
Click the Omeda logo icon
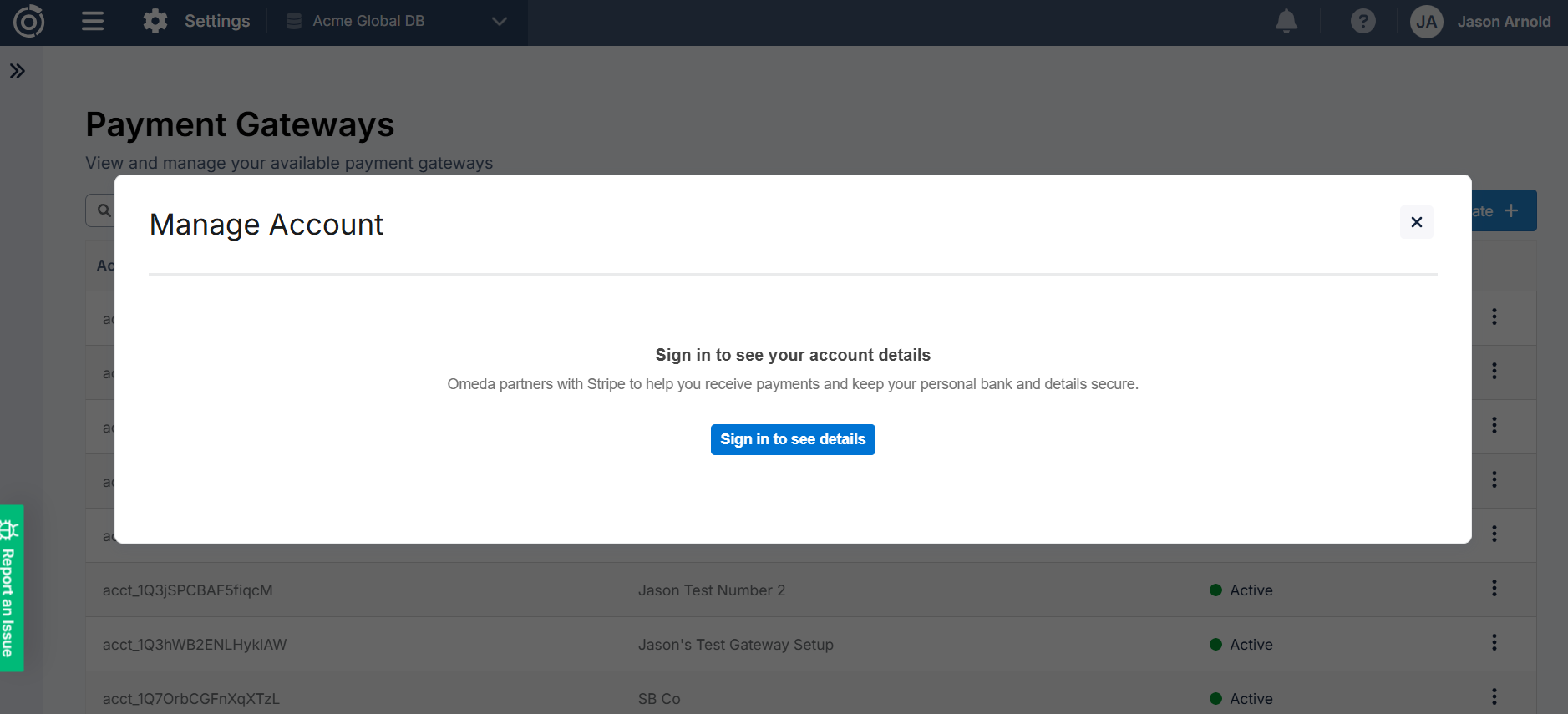pos(28,21)
